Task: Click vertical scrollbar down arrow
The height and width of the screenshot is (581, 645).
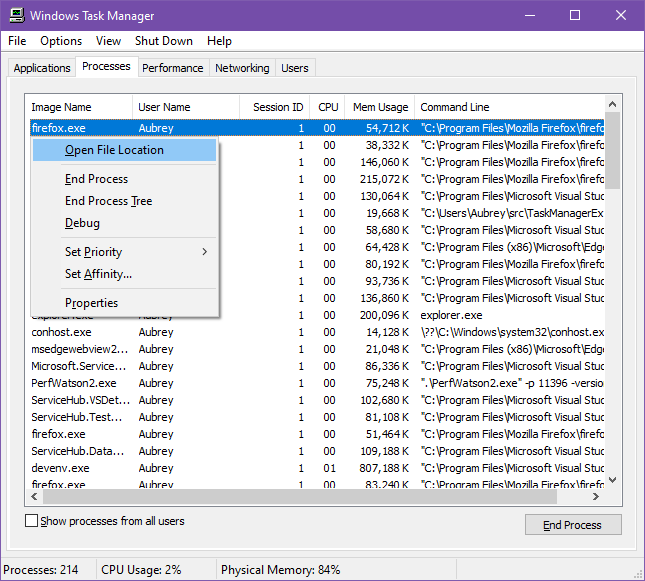Action: click(x=613, y=480)
